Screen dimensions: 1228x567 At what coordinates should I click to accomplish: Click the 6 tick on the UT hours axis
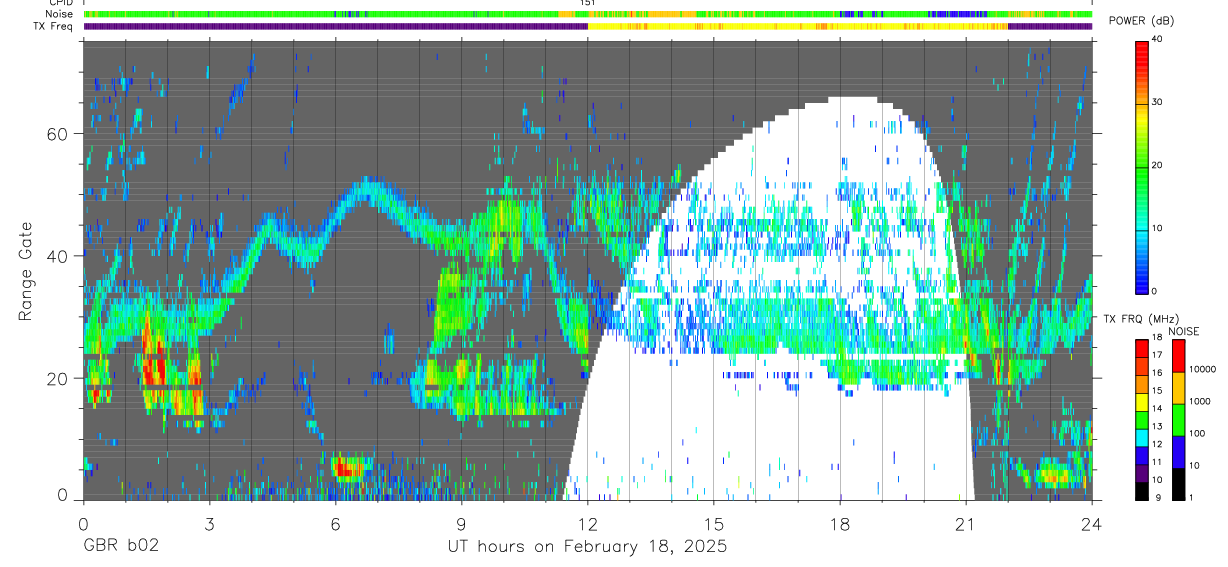(x=335, y=523)
